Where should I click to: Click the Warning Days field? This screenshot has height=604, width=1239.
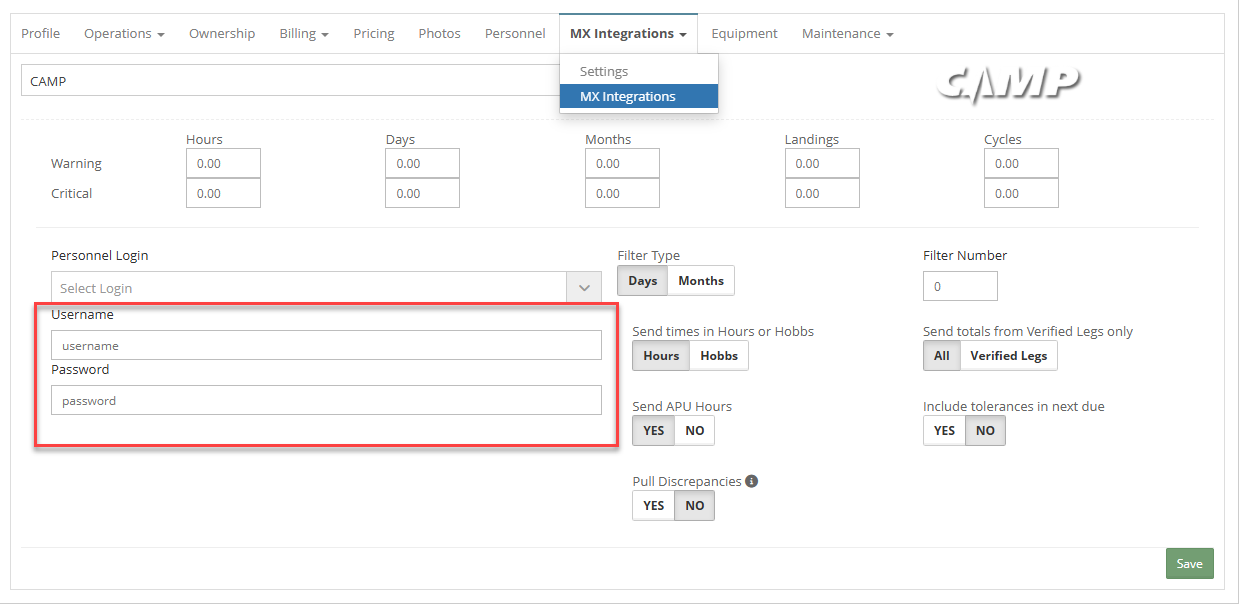pos(422,163)
